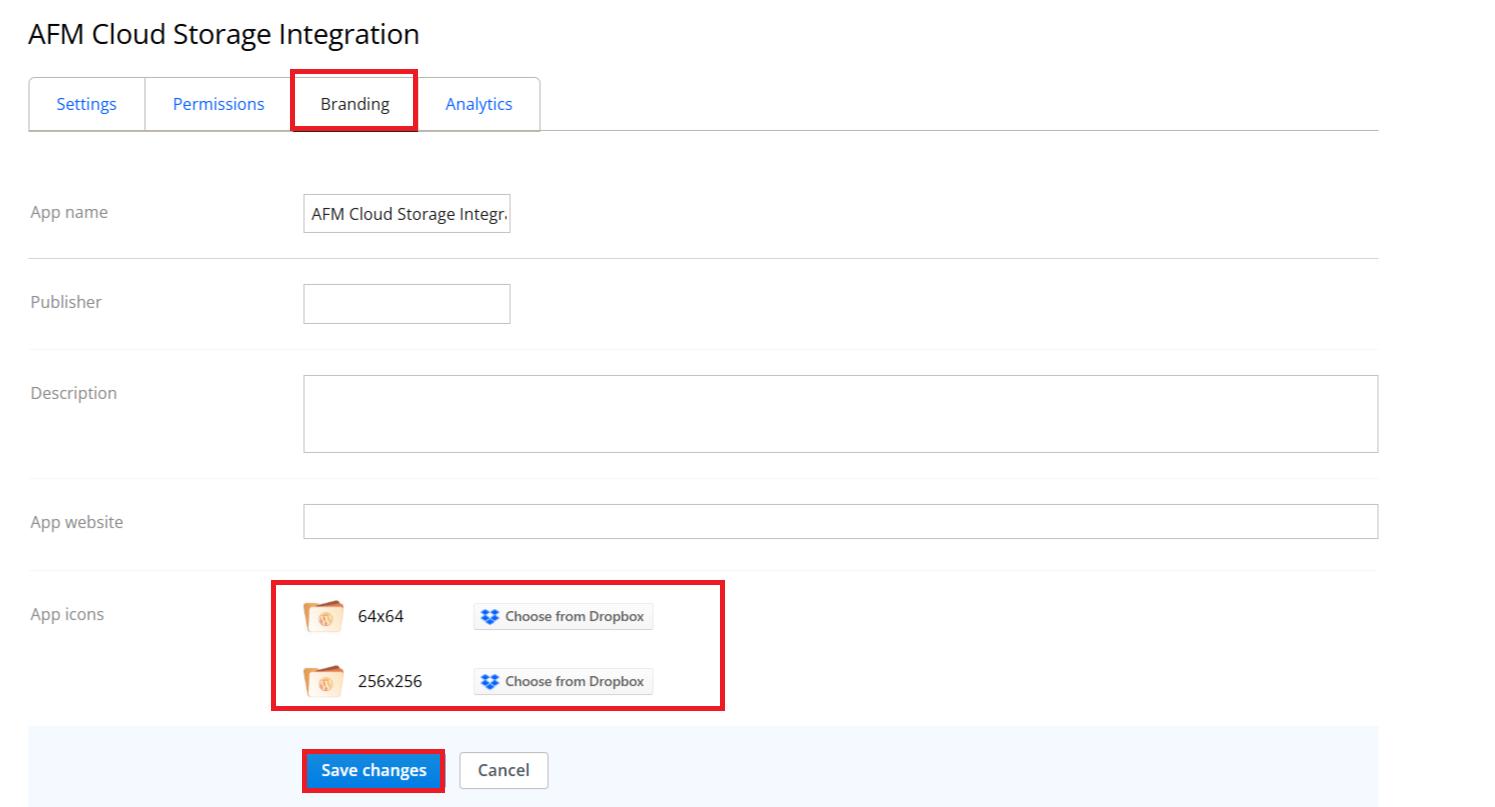This screenshot has width=1495, height=807.
Task: Focus the App website field
Action: tap(840, 522)
